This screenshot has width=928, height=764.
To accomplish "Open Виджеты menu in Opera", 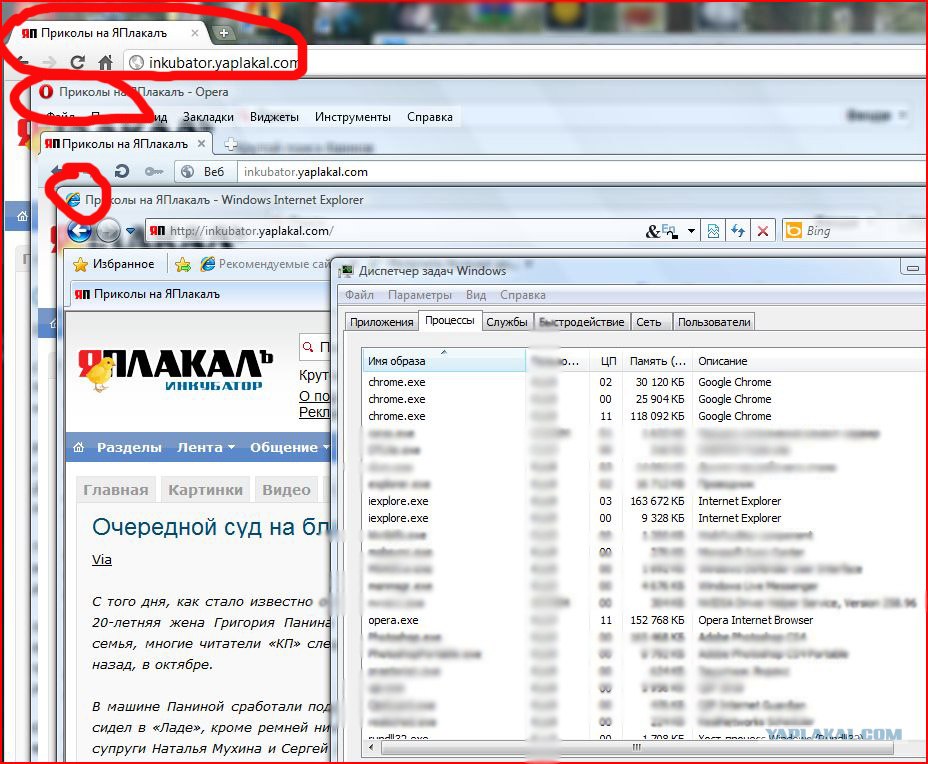I will tap(274, 117).
